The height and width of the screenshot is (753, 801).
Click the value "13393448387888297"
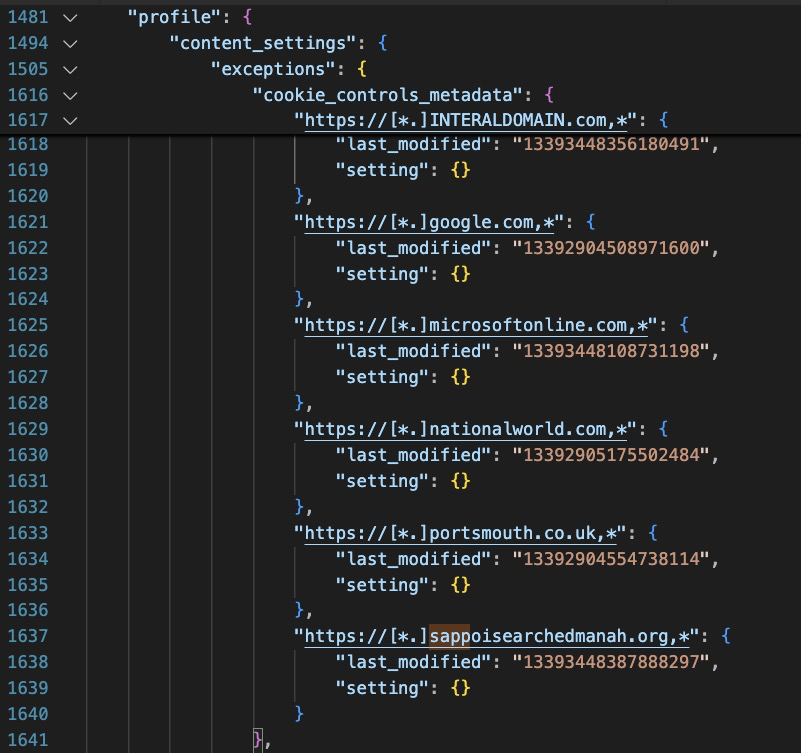pos(611,663)
